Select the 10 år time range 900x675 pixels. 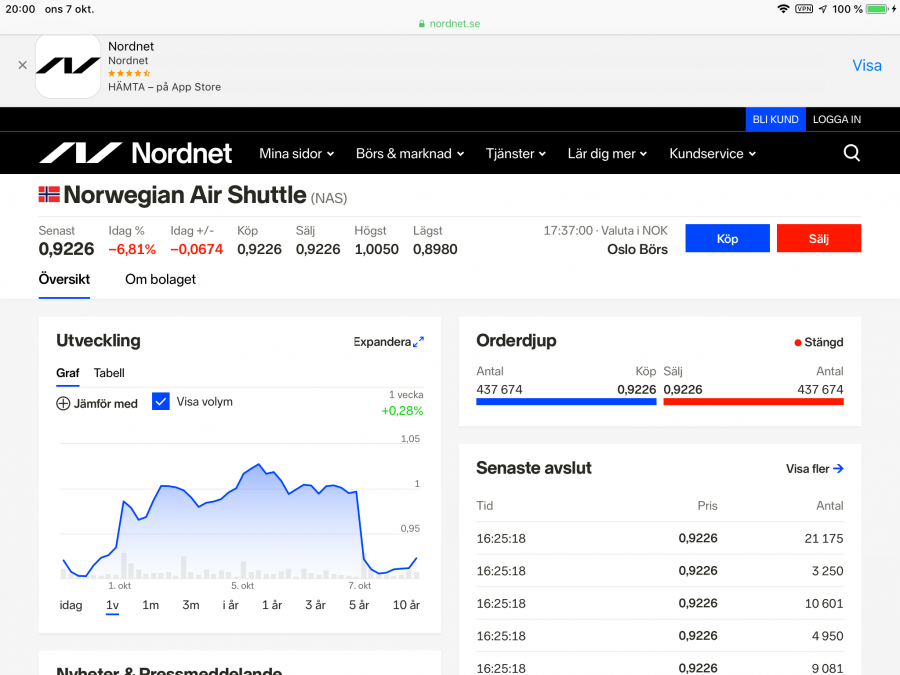click(x=406, y=605)
